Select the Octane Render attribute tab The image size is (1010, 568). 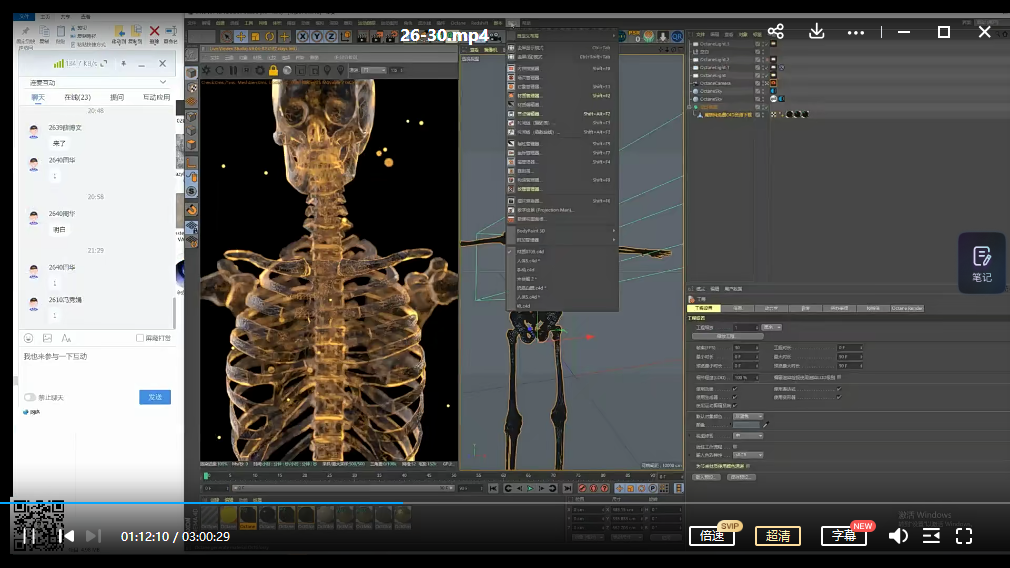(x=907, y=308)
